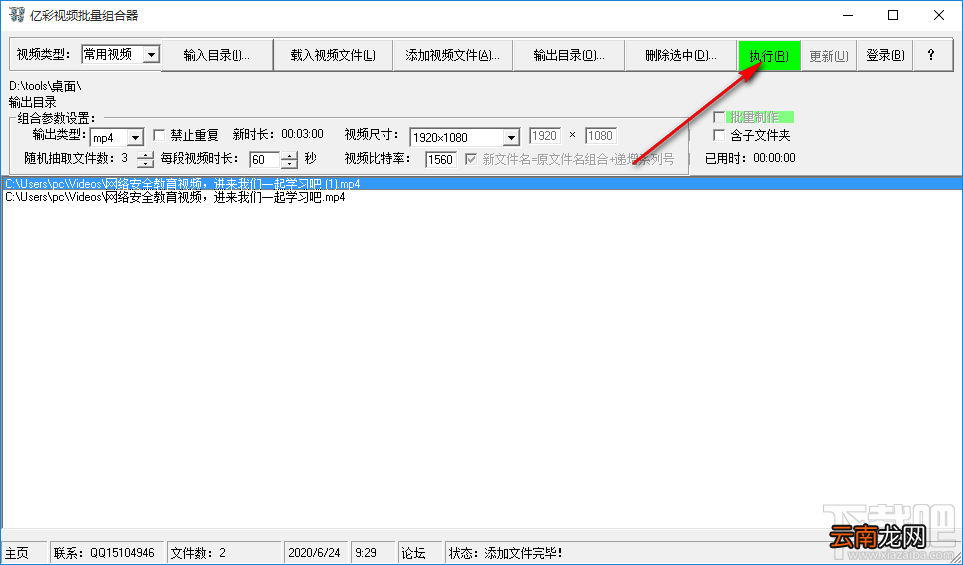Click 删除选中 button
Viewport: 963px width, 565px height.
pyautogui.click(x=681, y=55)
